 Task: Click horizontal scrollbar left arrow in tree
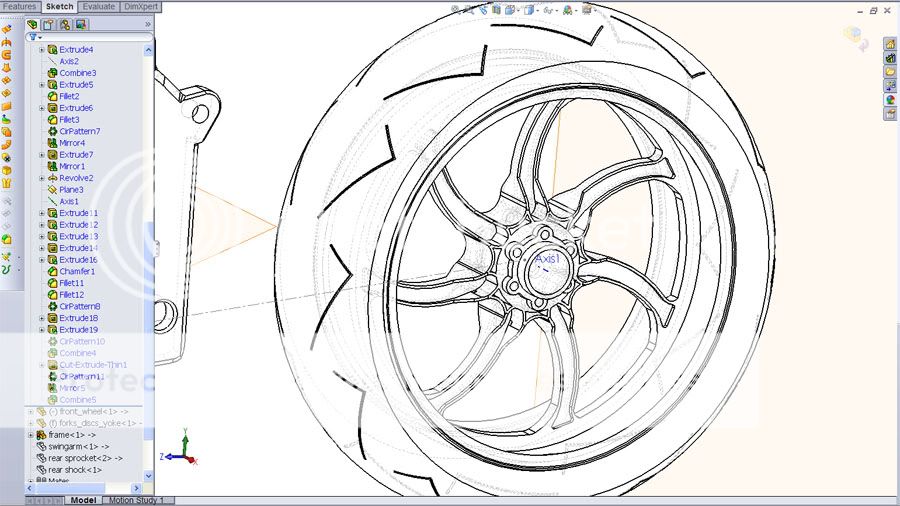[x=30, y=488]
